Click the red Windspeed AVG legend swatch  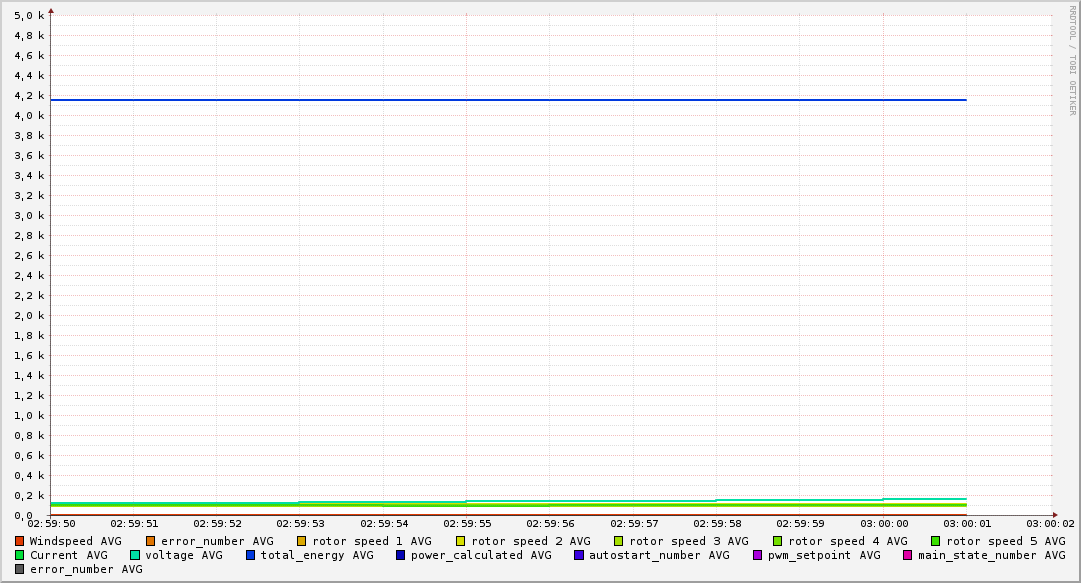20,541
